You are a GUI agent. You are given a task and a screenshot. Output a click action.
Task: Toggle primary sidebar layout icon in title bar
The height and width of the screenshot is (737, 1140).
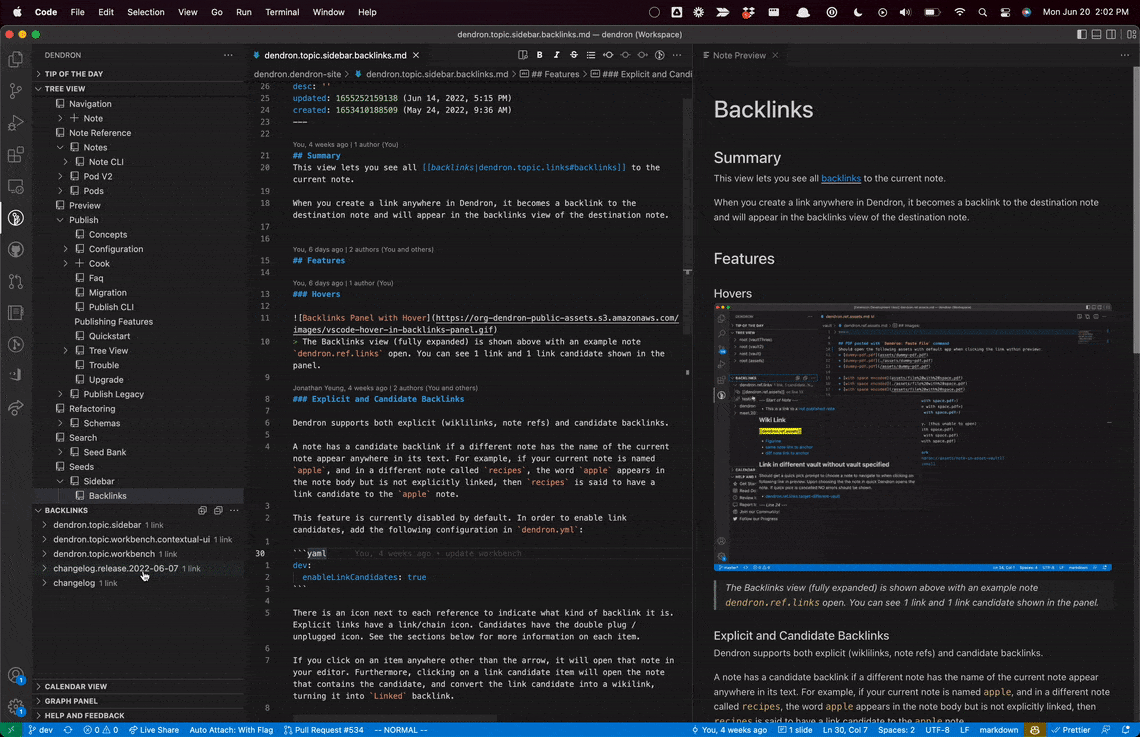tap(1082, 34)
